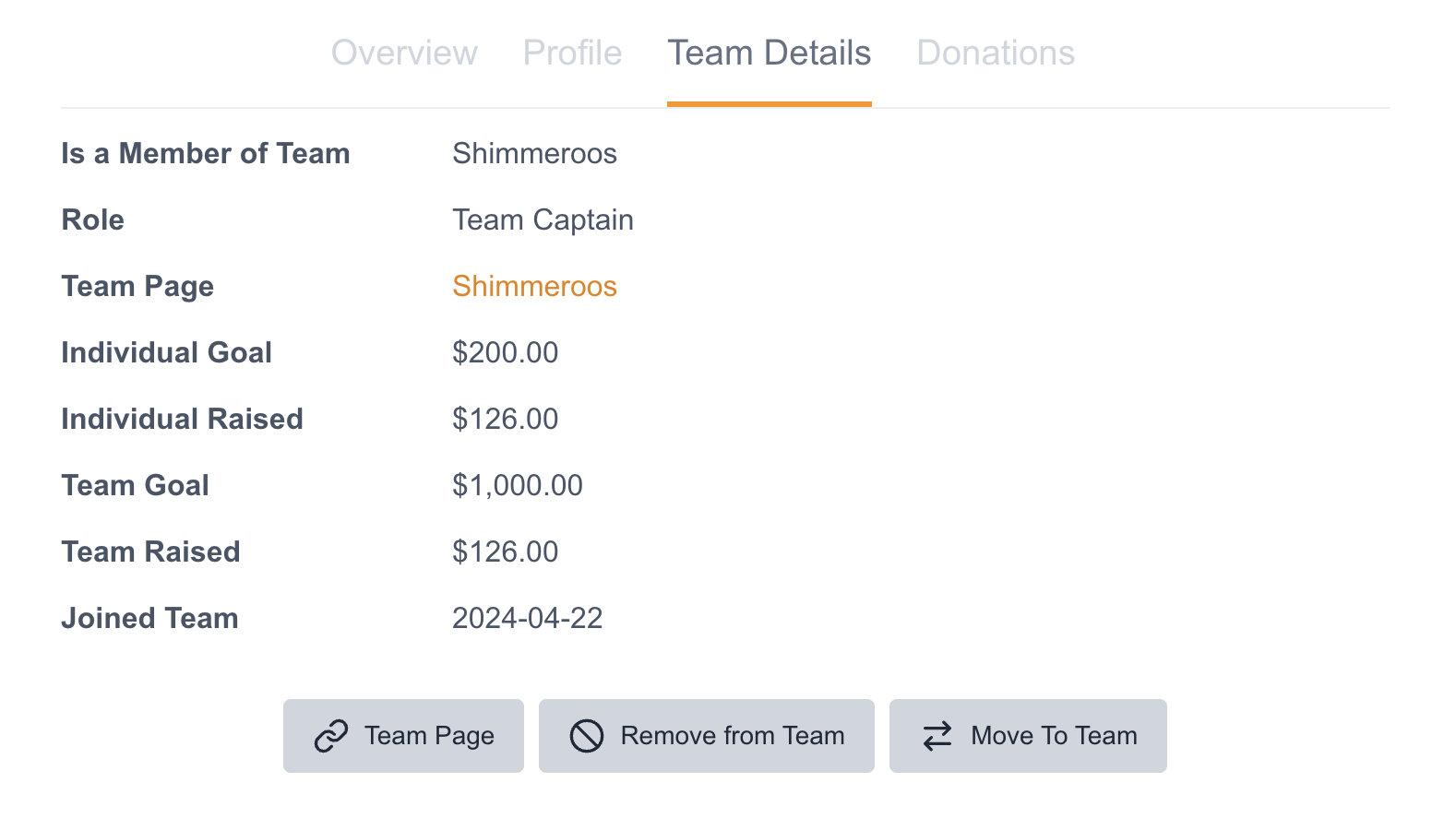Switch to the Profile tab
This screenshot has width=1456, height=830.
coord(572,53)
